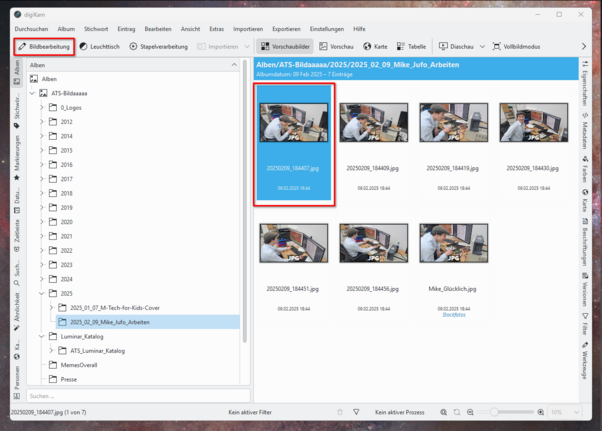Open Diaschau dropdown arrow

pos(483,46)
